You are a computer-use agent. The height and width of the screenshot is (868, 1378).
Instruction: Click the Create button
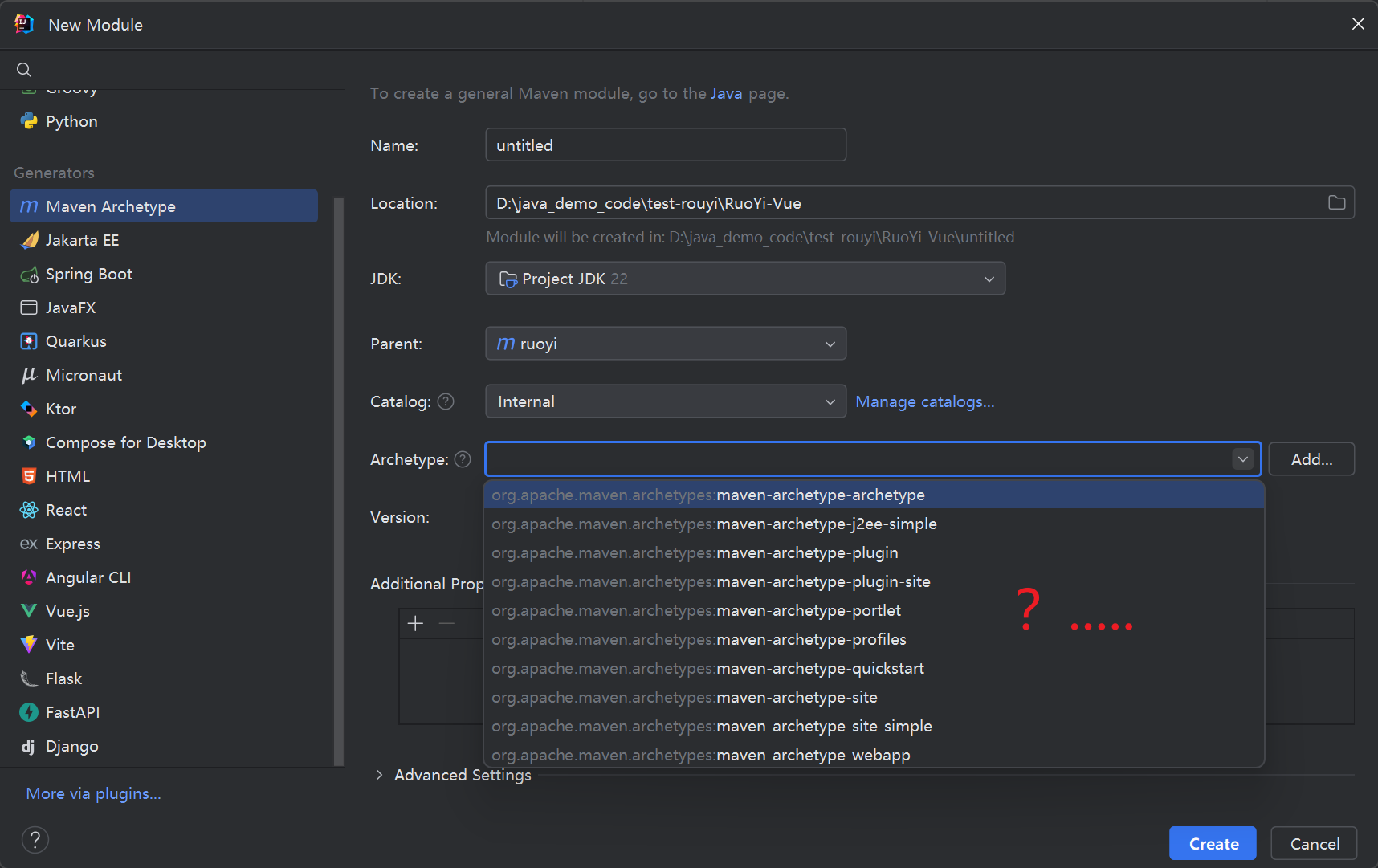(1213, 844)
